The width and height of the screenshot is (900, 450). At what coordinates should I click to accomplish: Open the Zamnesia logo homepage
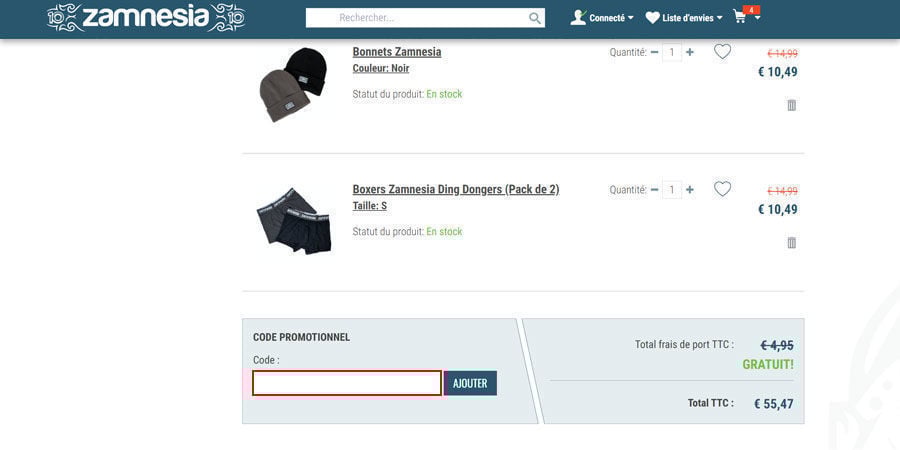tap(146, 17)
